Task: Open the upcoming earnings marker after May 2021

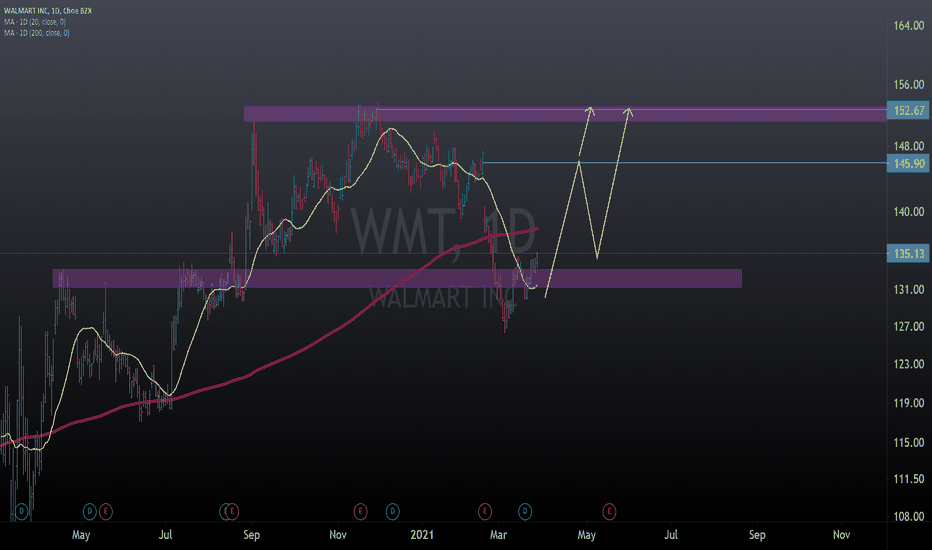Action: 609,511
